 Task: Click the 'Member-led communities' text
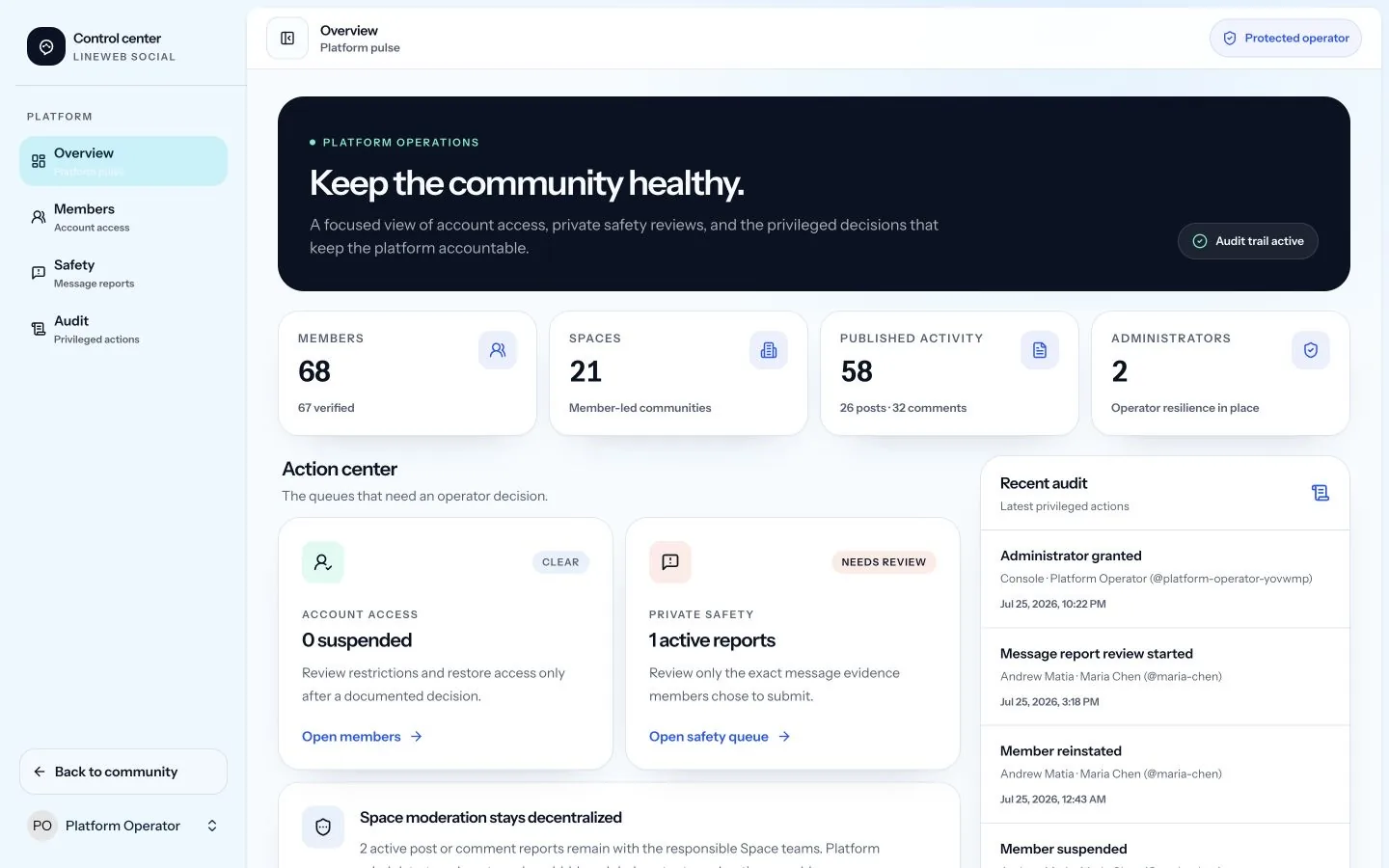pyautogui.click(x=640, y=408)
